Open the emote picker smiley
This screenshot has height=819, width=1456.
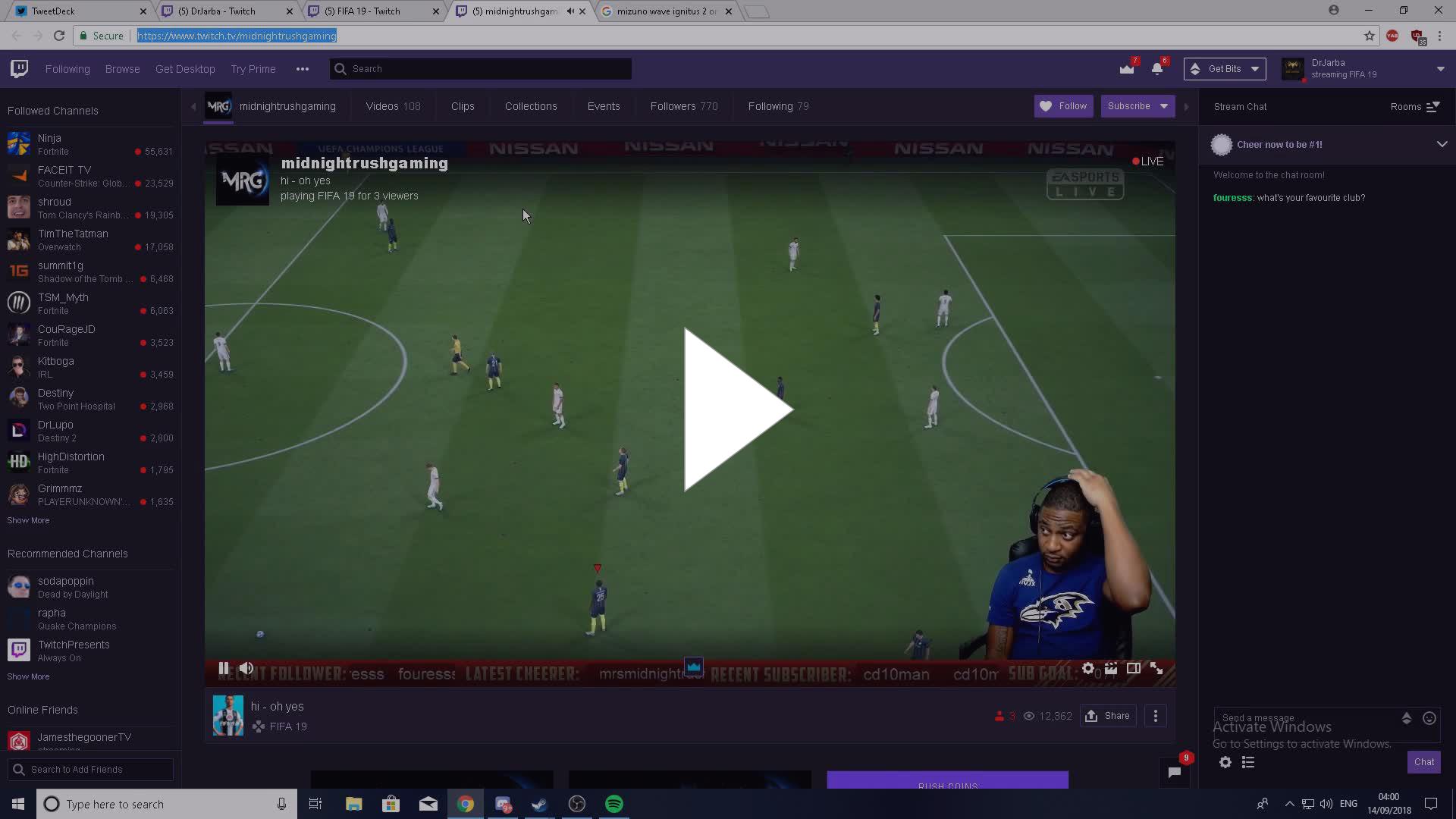click(x=1429, y=718)
